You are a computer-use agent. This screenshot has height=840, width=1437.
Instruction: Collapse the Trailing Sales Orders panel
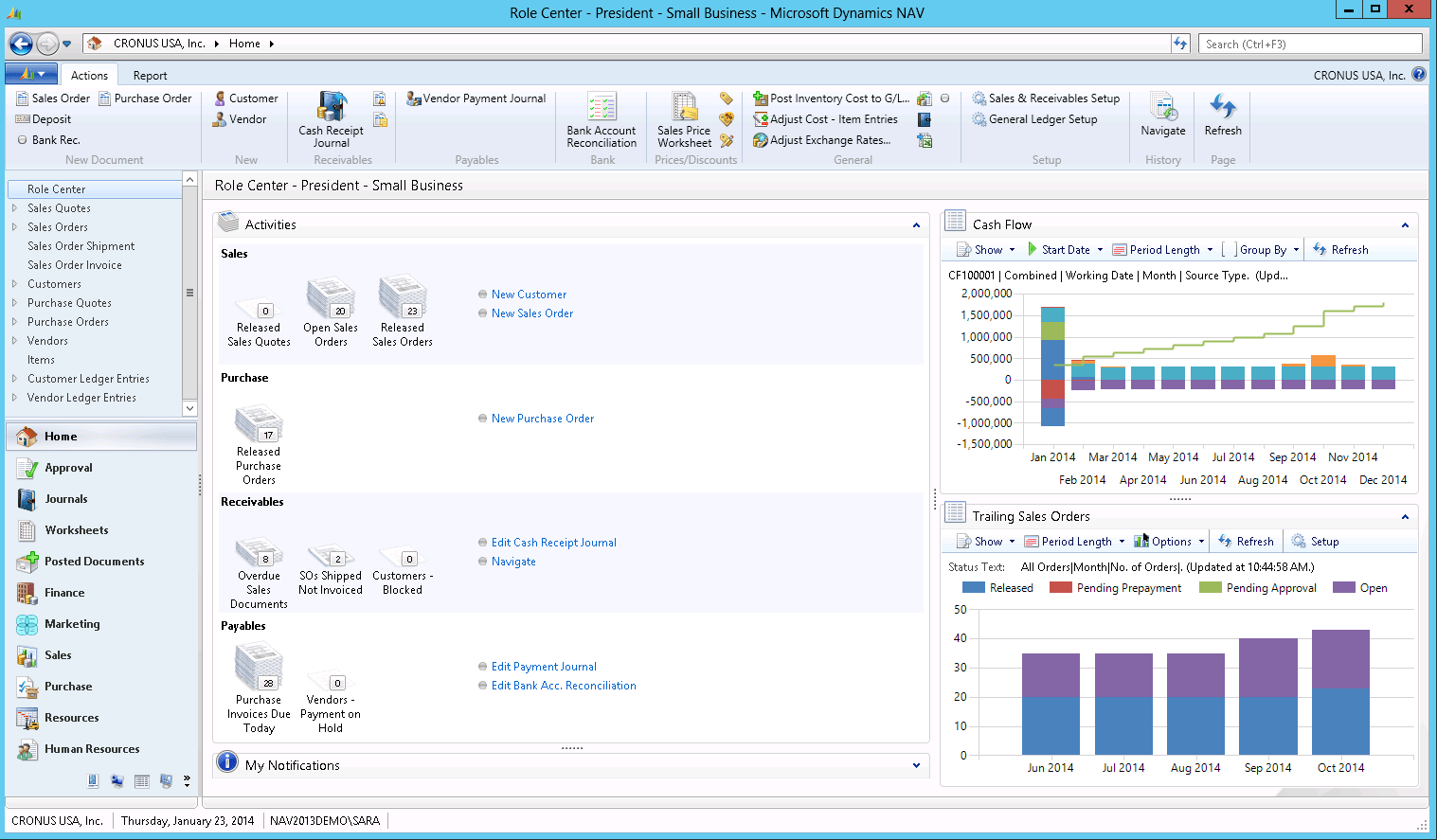coord(1405,517)
